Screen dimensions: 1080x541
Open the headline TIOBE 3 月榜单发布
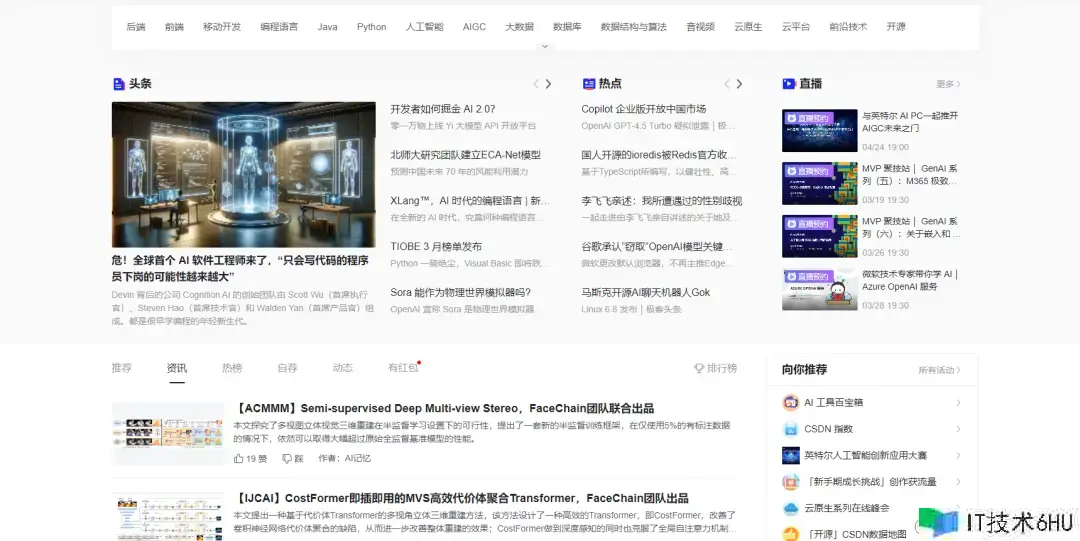[436, 247]
